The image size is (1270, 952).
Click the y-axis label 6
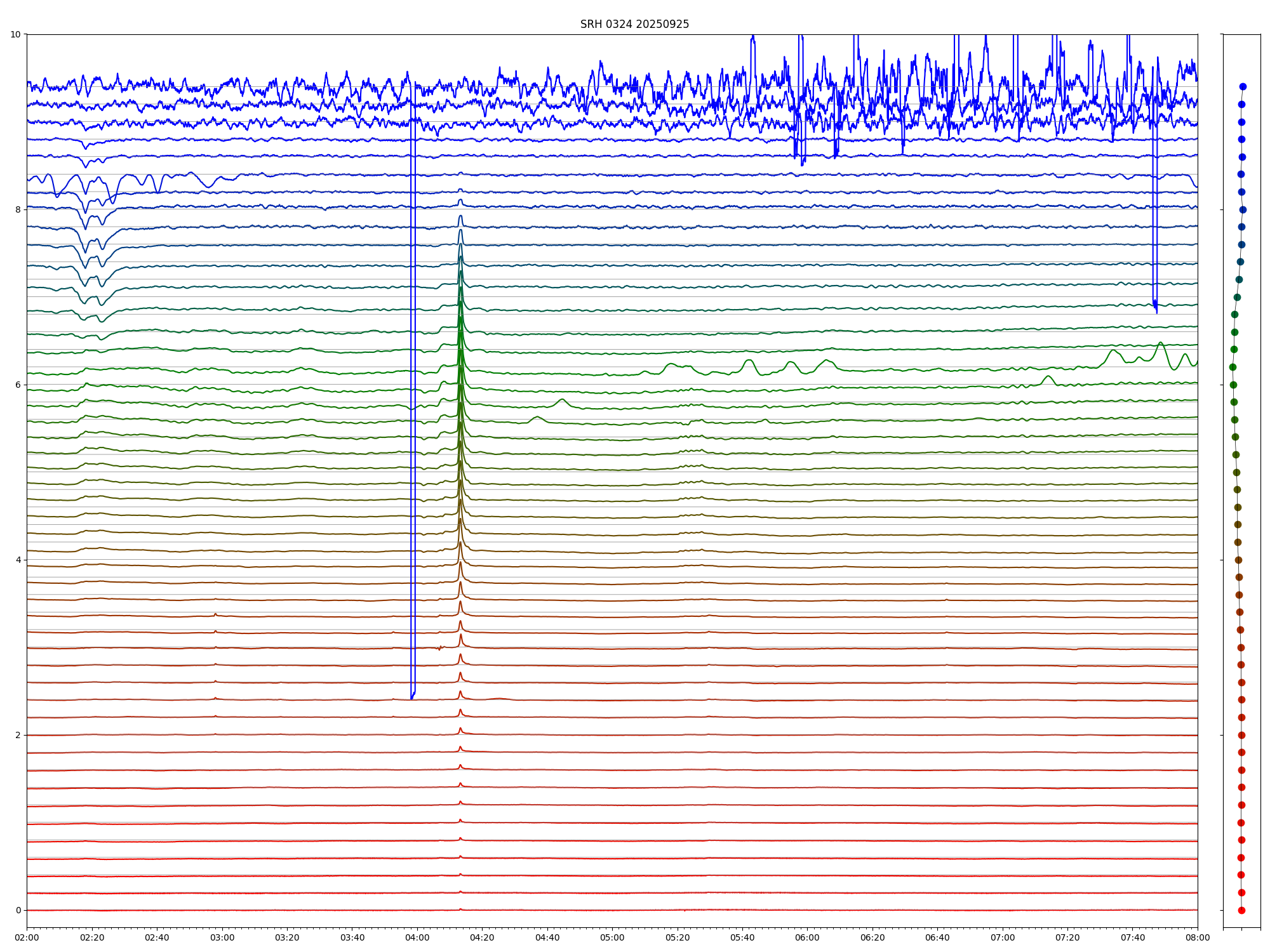tap(18, 385)
